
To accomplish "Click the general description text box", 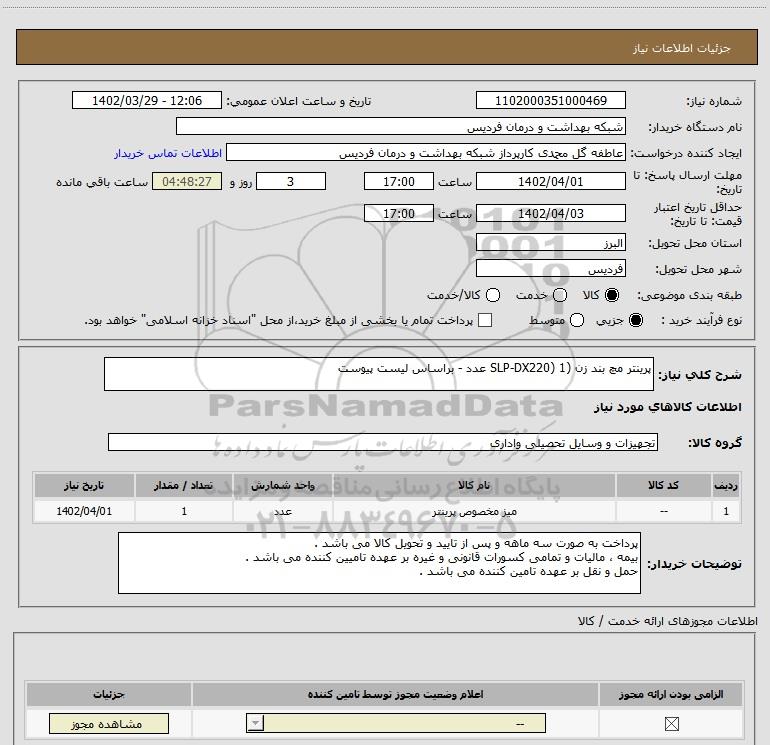I will pyautogui.click(x=379, y=374).
